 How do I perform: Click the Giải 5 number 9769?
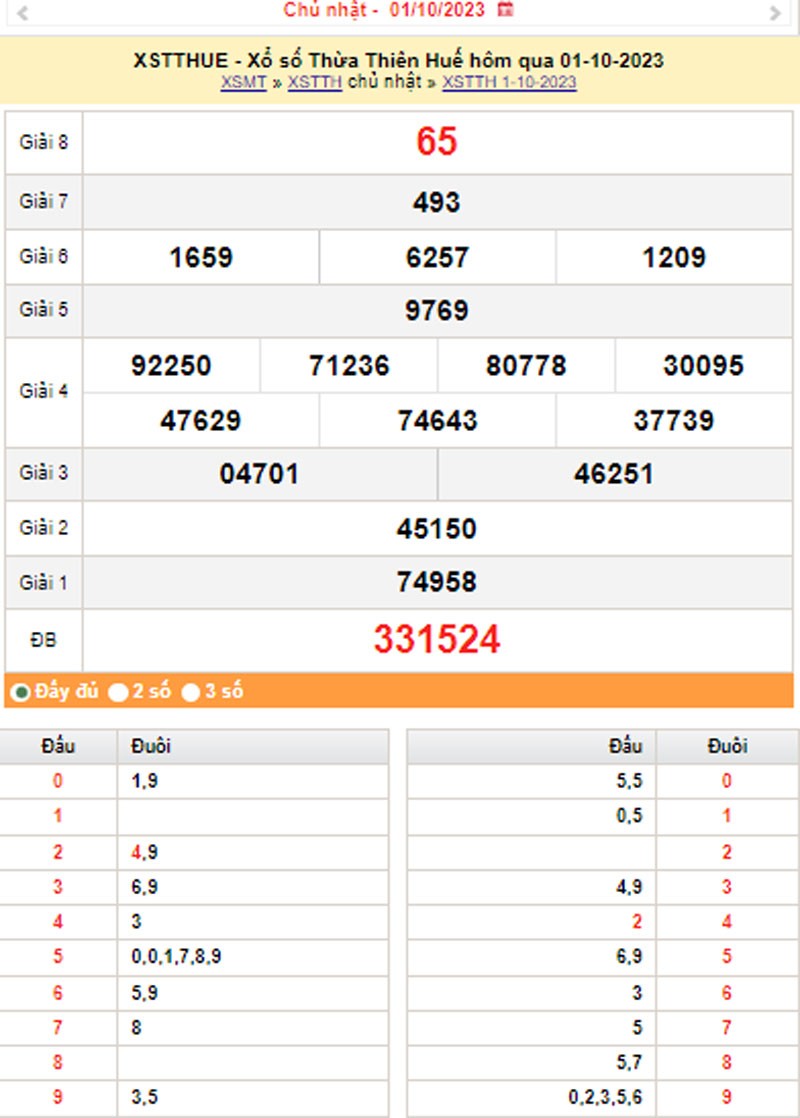tap(436, 310)
